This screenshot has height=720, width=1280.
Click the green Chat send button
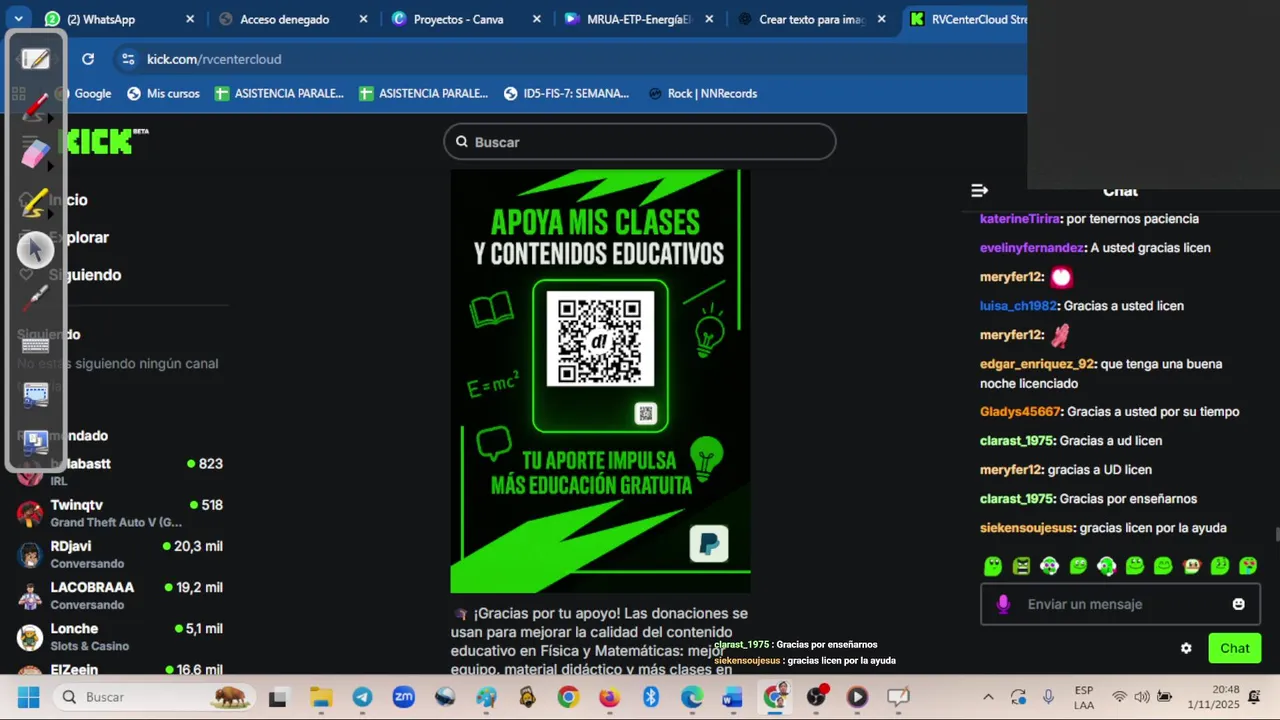(1235, 648)
